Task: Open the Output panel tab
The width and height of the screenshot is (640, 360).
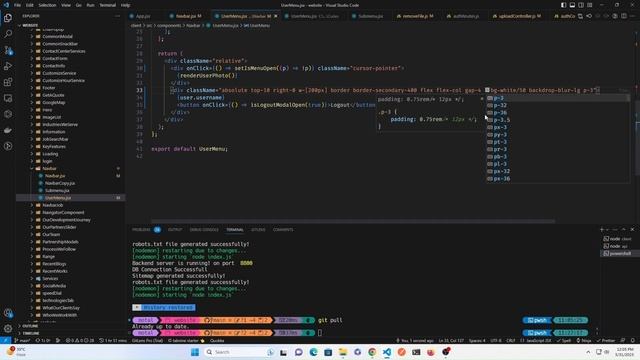Action: (x=175, y=230)
